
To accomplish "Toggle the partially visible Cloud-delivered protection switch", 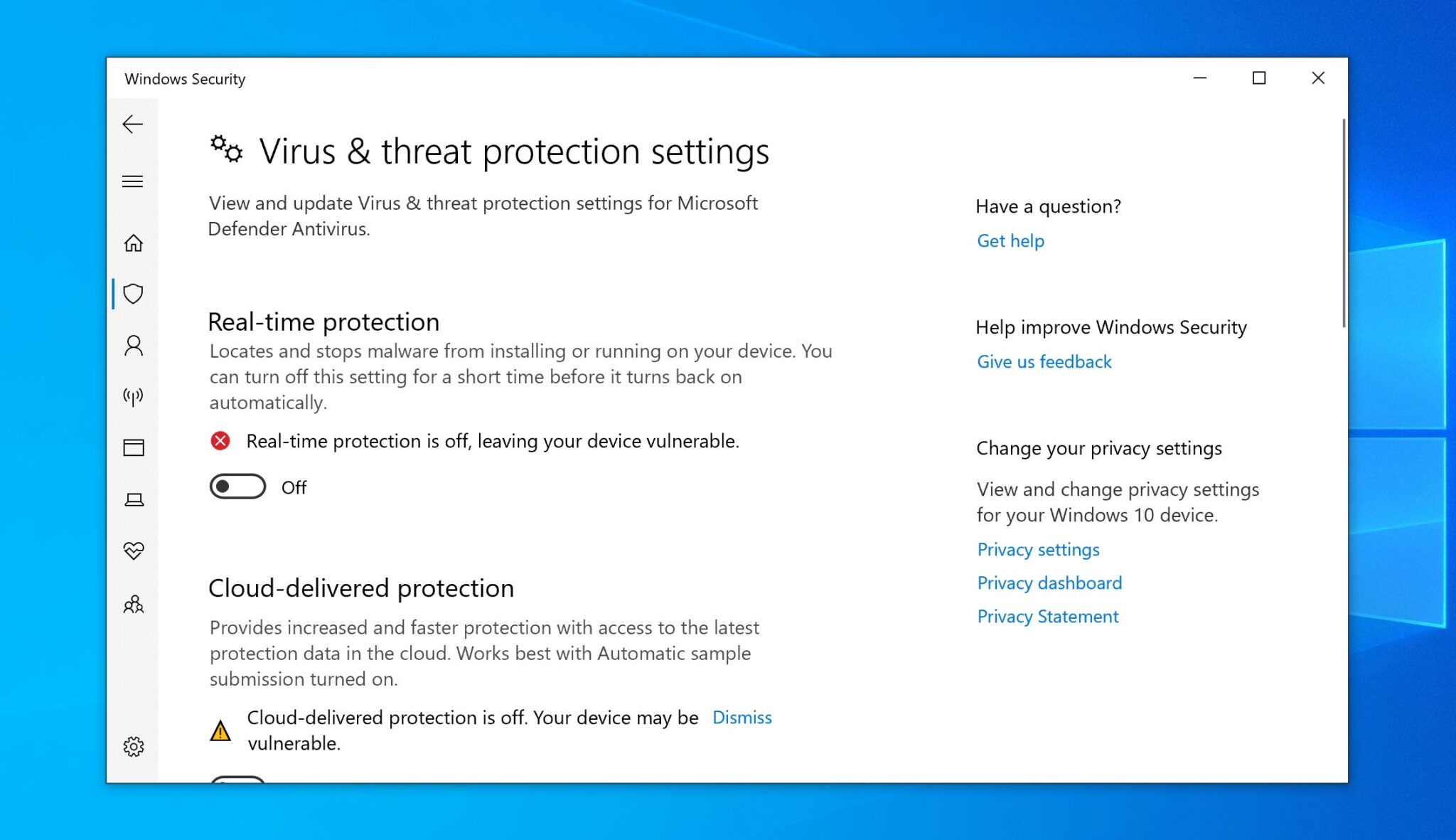I will tap(237, 782).
